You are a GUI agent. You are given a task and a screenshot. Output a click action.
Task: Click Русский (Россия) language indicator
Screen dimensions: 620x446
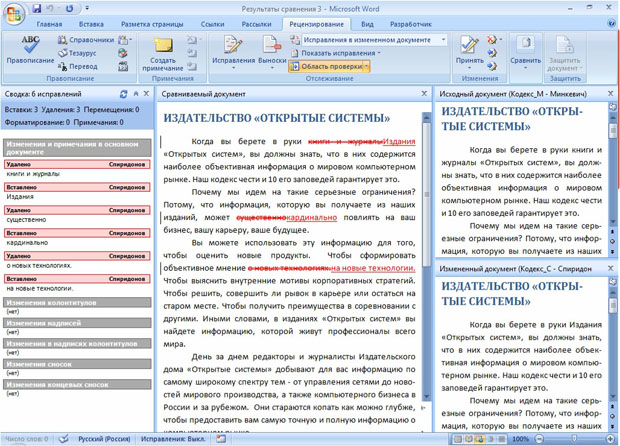coord(104,439)
